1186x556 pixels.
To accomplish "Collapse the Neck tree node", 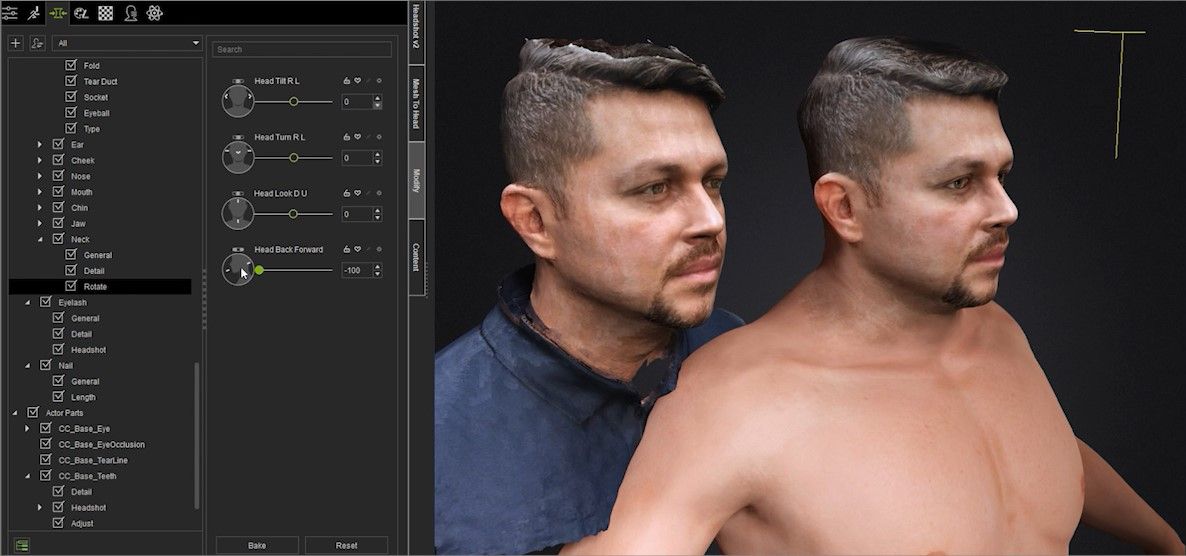I will 40,240.
